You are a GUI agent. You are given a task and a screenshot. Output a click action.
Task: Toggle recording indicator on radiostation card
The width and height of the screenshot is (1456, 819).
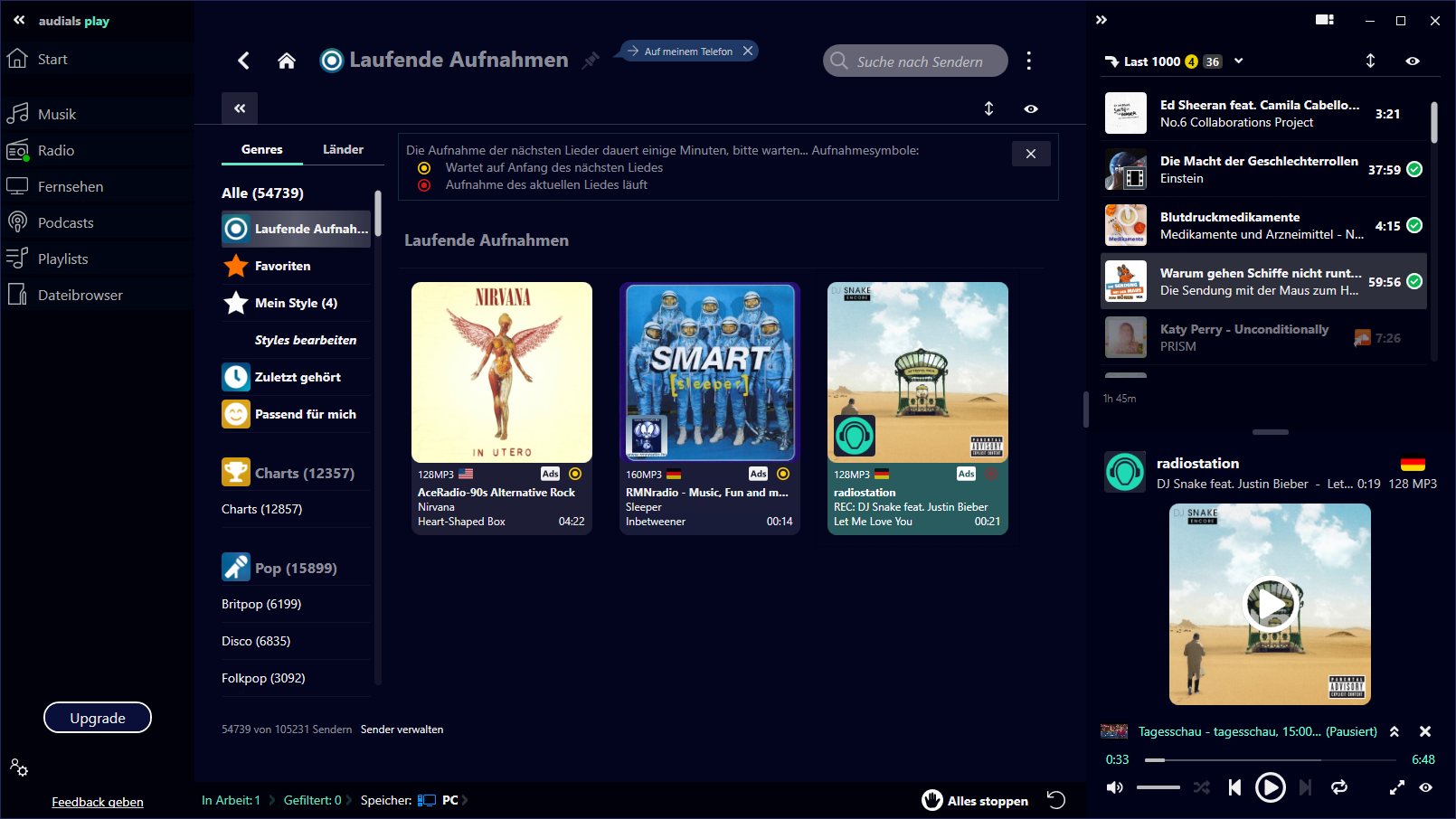991,474
